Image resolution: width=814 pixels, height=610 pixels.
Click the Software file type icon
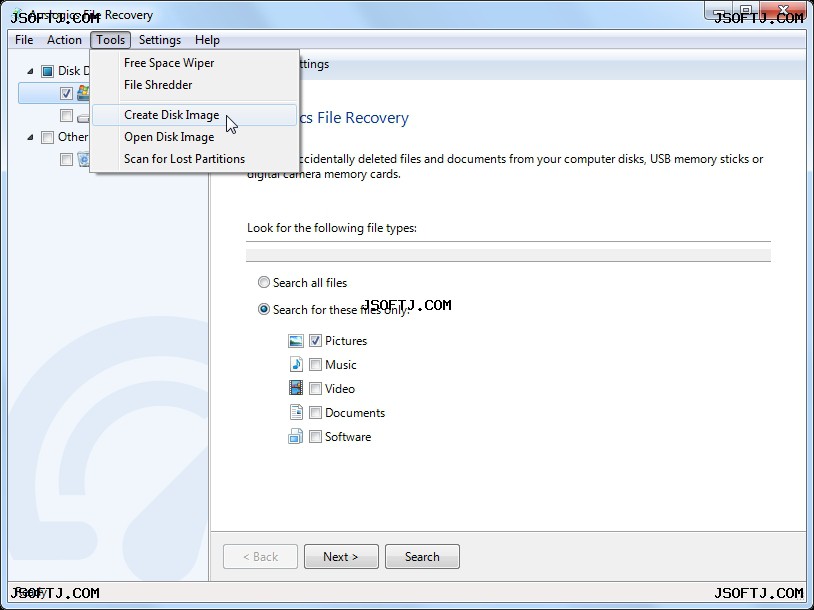[296, 437]
